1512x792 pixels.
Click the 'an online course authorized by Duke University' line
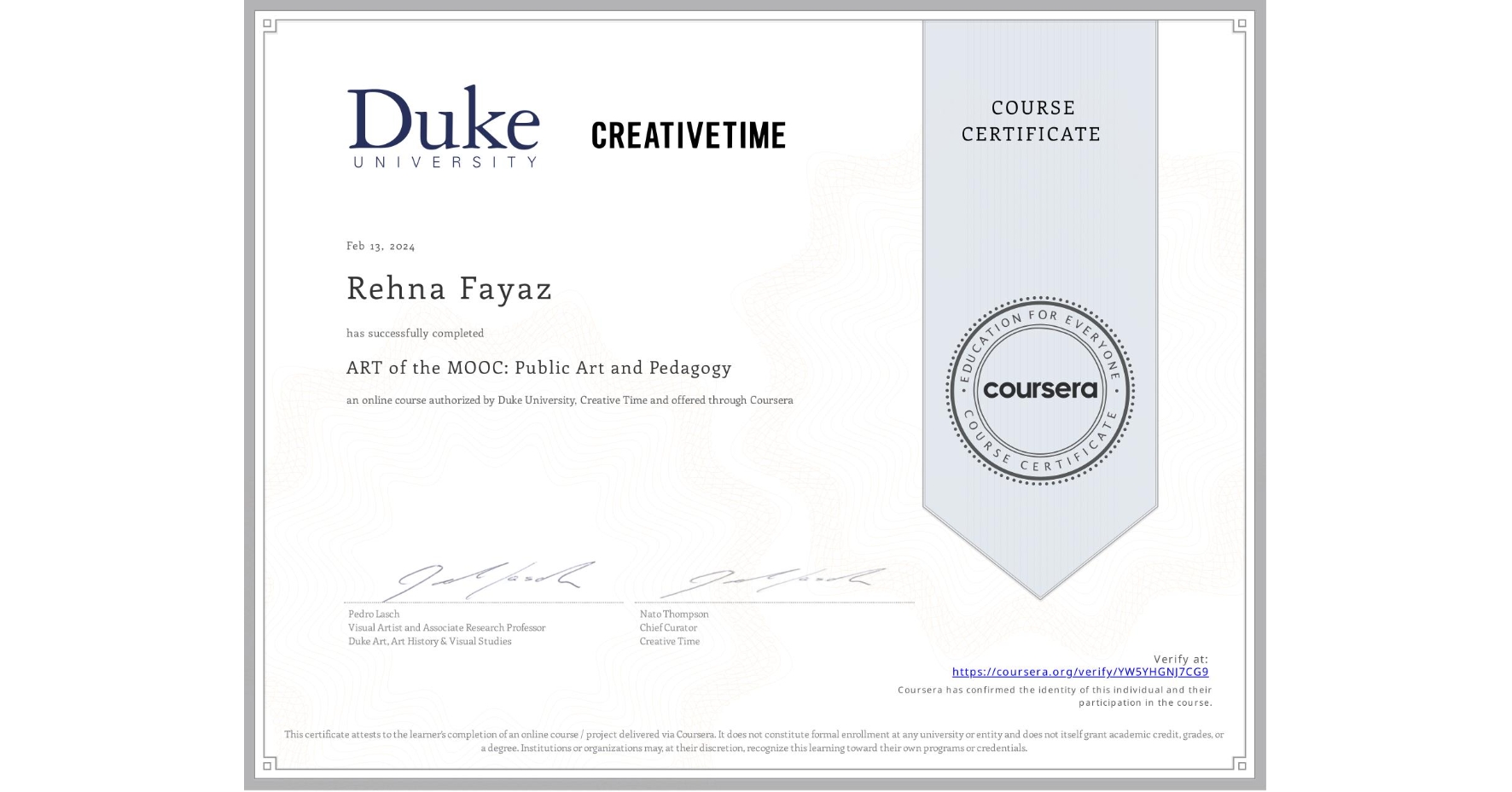570,399
